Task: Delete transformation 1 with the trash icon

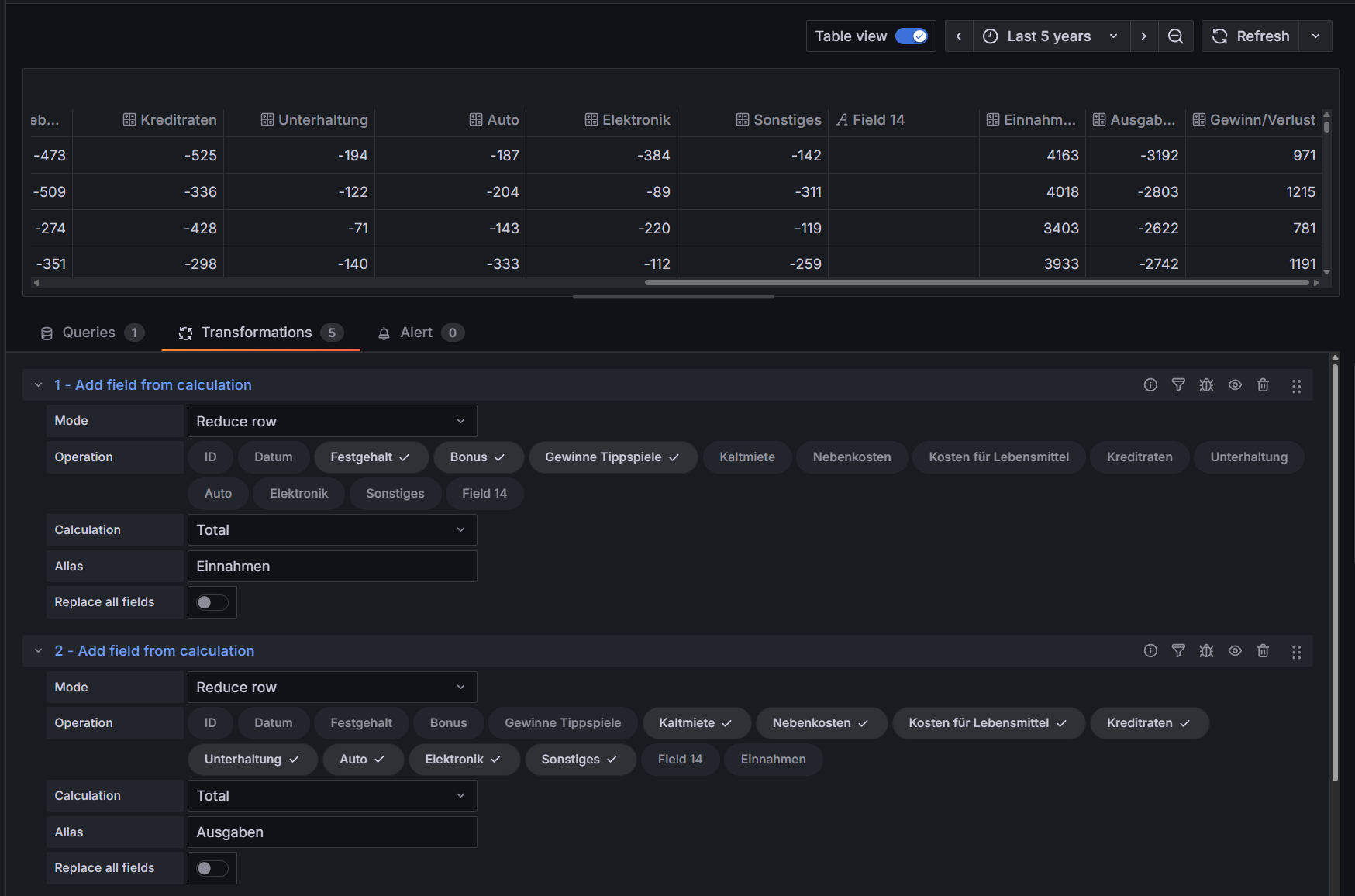Action: (x=1263, y=385)
